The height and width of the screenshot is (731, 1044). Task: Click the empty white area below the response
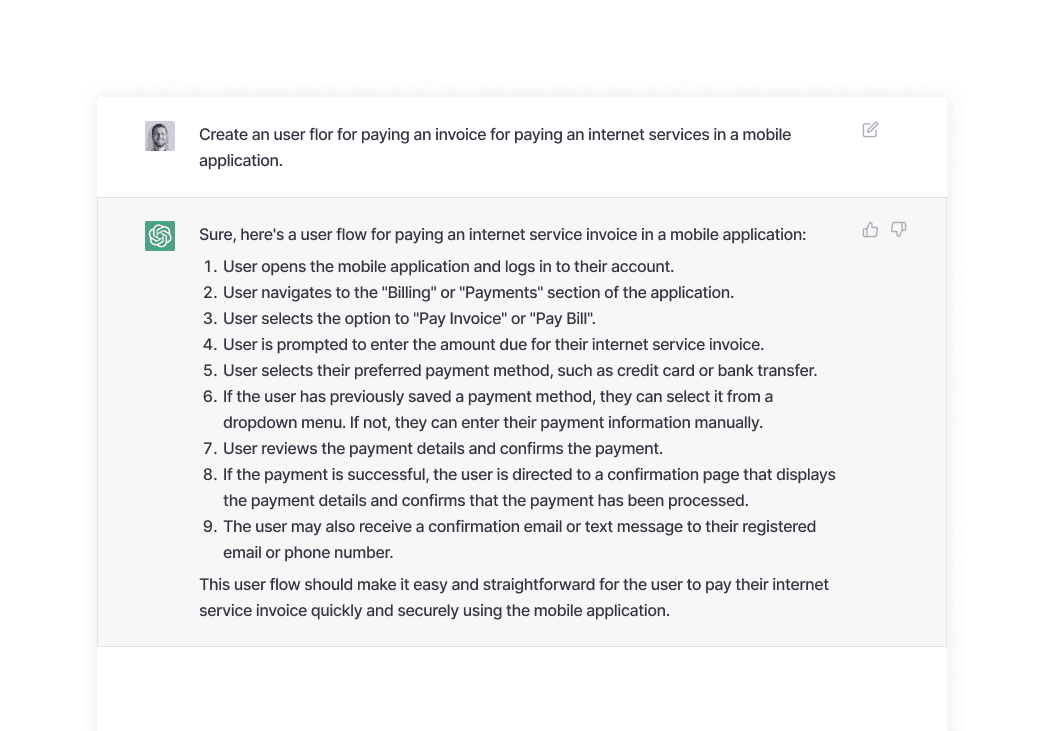522,689
